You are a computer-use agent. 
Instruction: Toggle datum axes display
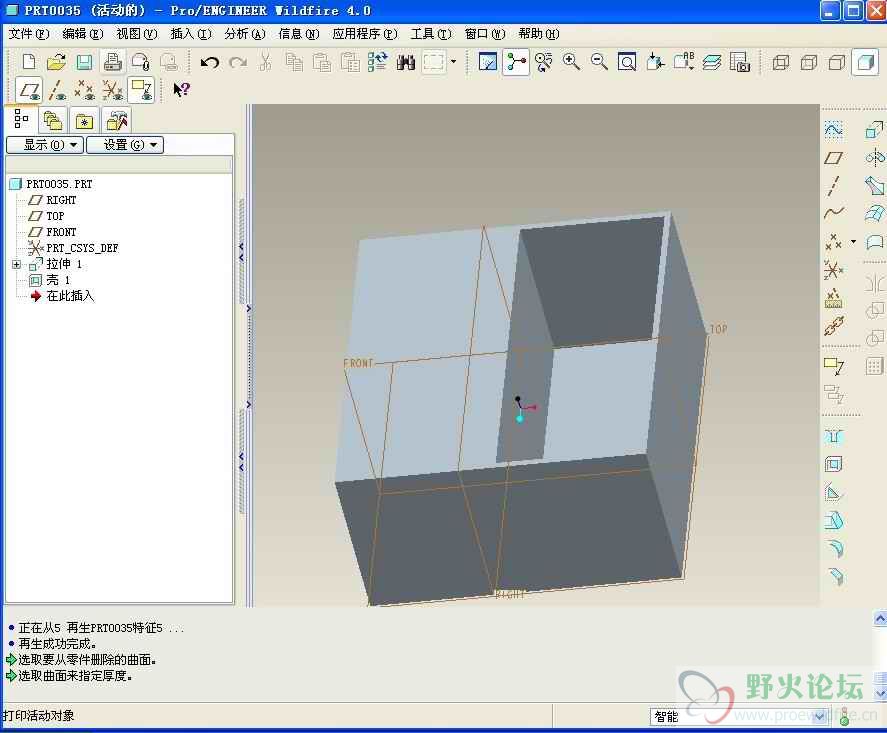tap(57, 89)
